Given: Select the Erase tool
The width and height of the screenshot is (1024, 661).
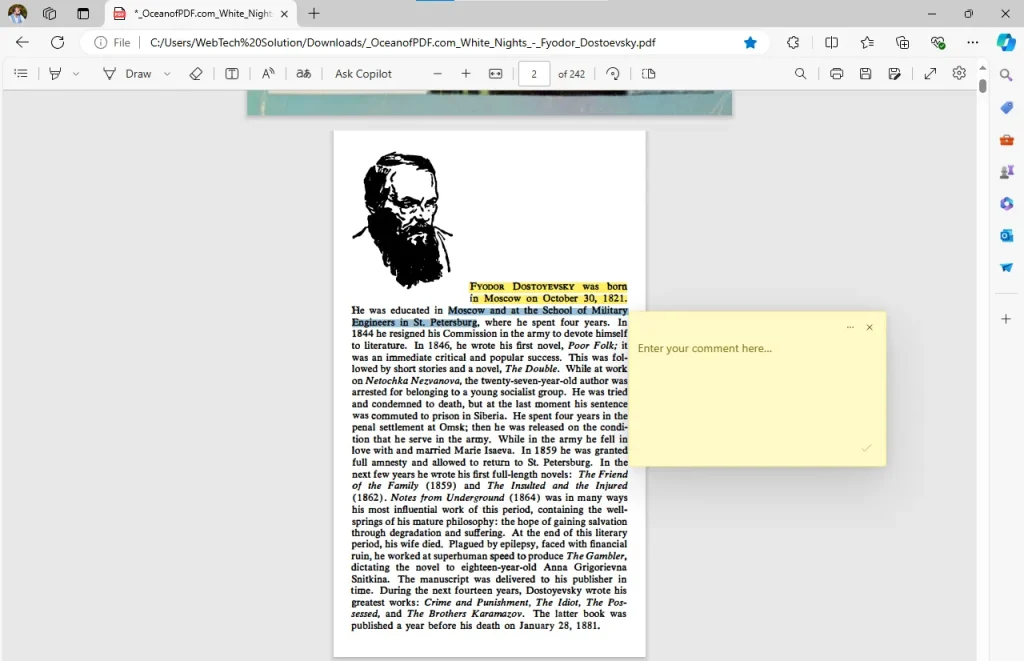Looking at the screenshot, I should [196, 74].
